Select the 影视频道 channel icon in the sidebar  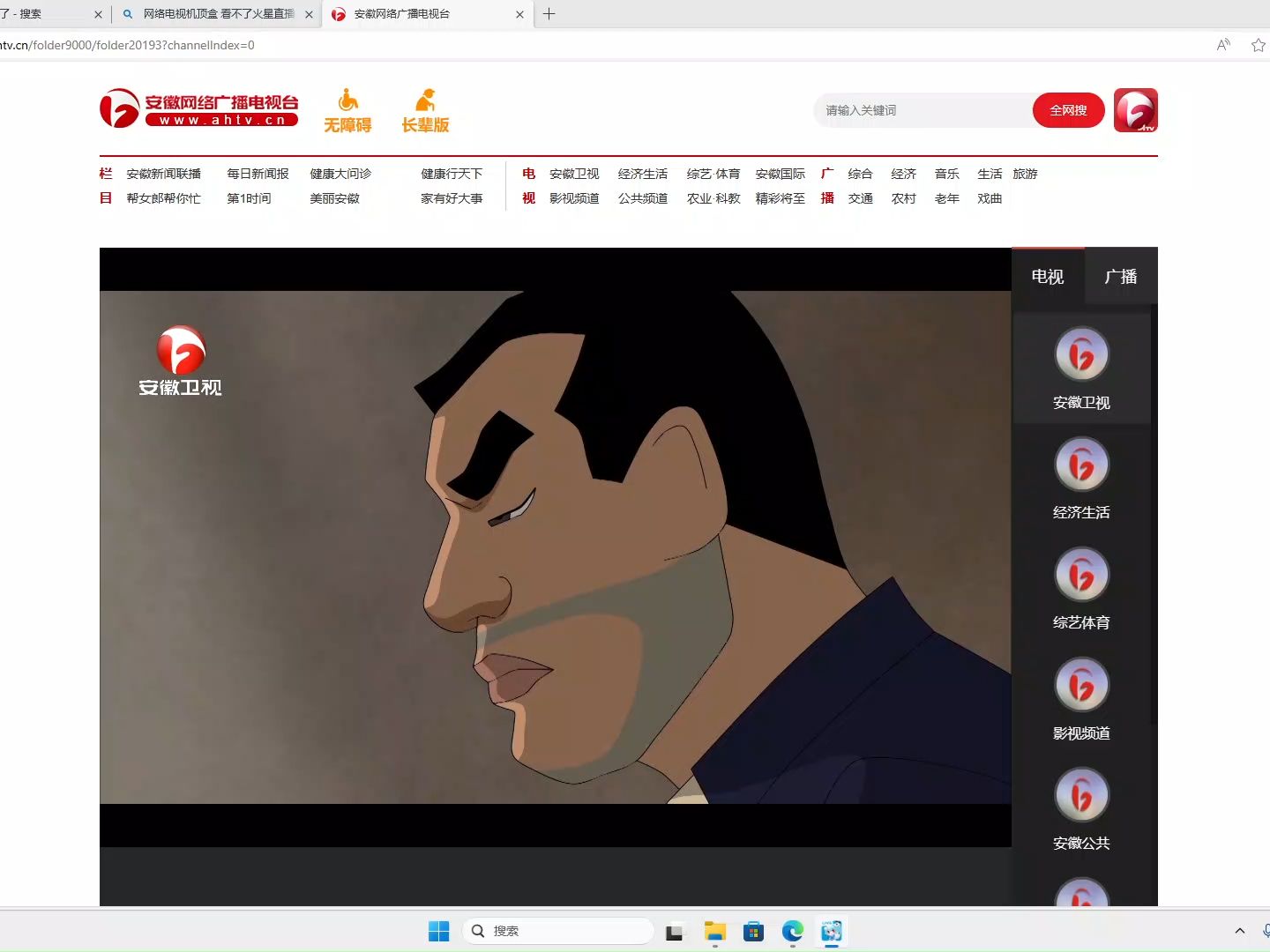[1081, 685]
